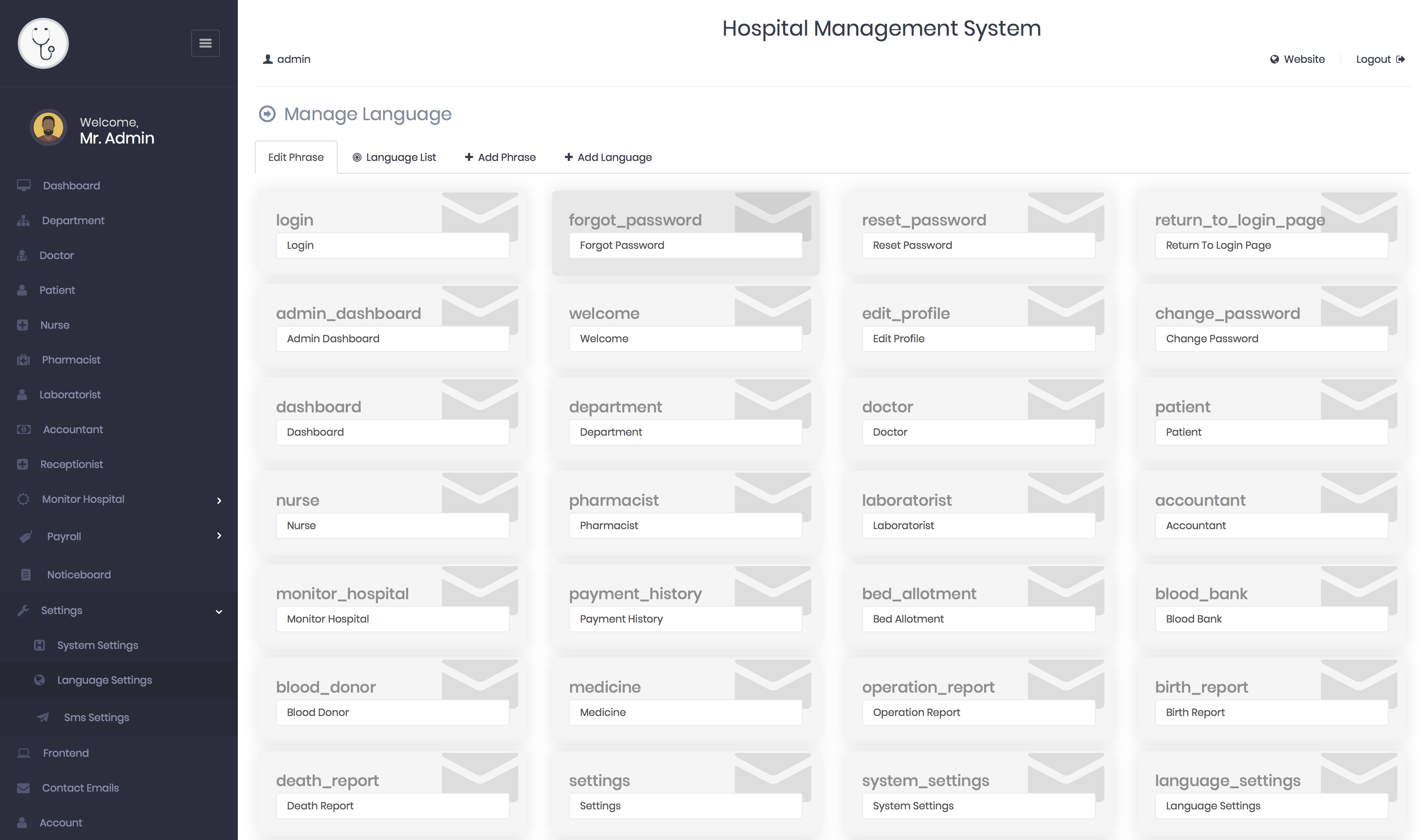Click the Pharmacist medkit icon in the sidebar
This screenshot has height=840, width=1427.
pos(23,360)
